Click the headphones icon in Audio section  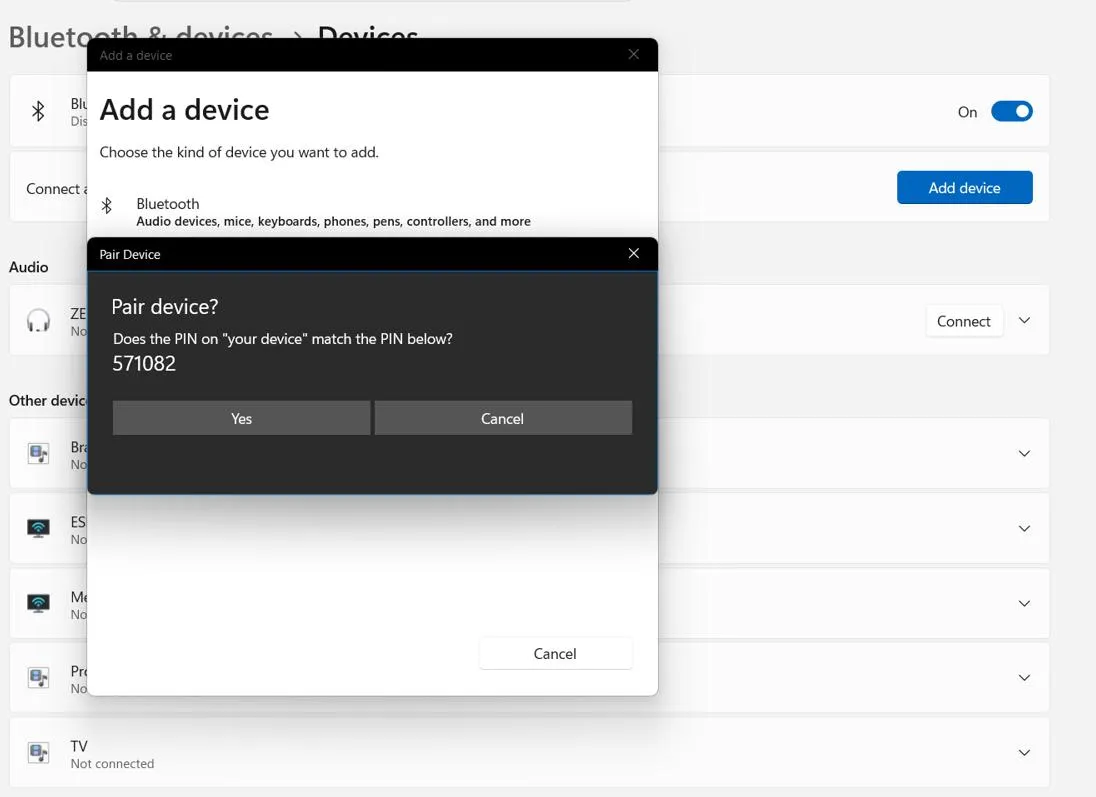38,321
